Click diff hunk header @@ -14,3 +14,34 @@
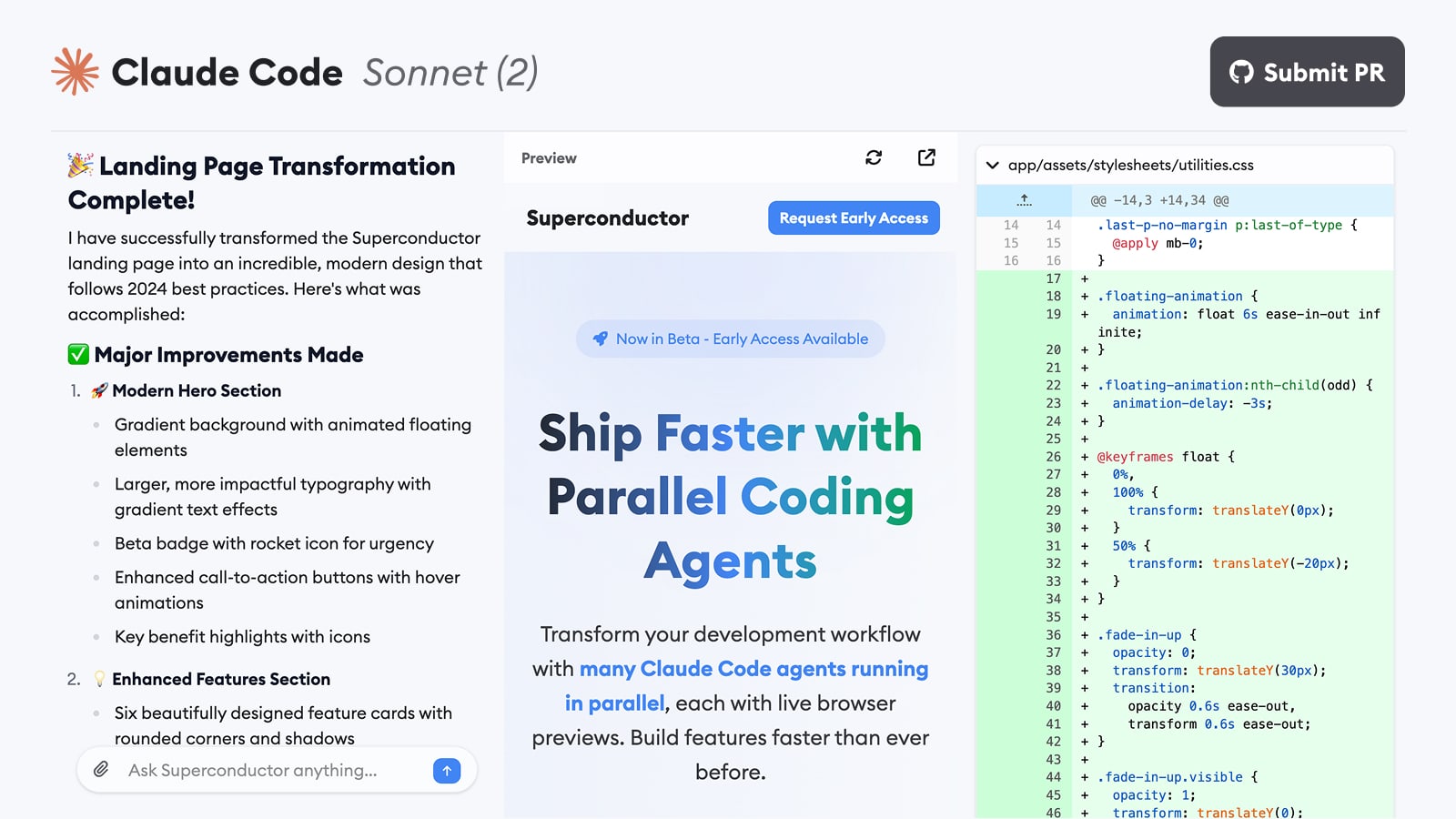This screenshot has width=1456, height=819. 1159,200
